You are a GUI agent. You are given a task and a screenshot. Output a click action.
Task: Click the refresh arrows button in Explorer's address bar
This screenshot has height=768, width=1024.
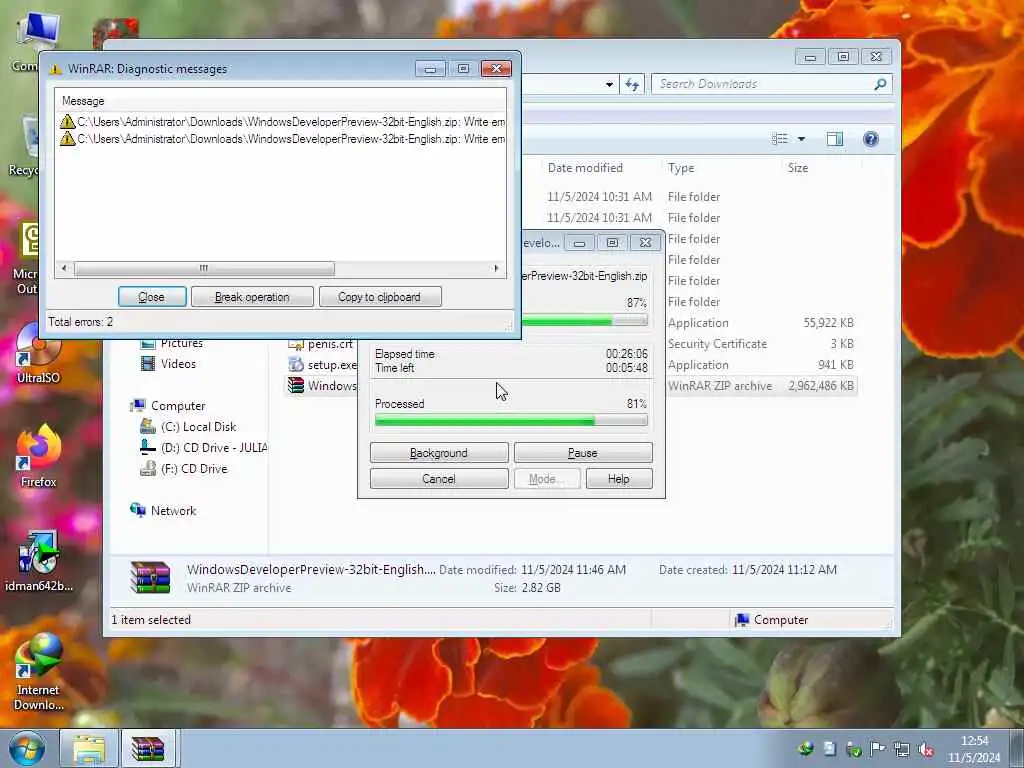click(632, 84)
